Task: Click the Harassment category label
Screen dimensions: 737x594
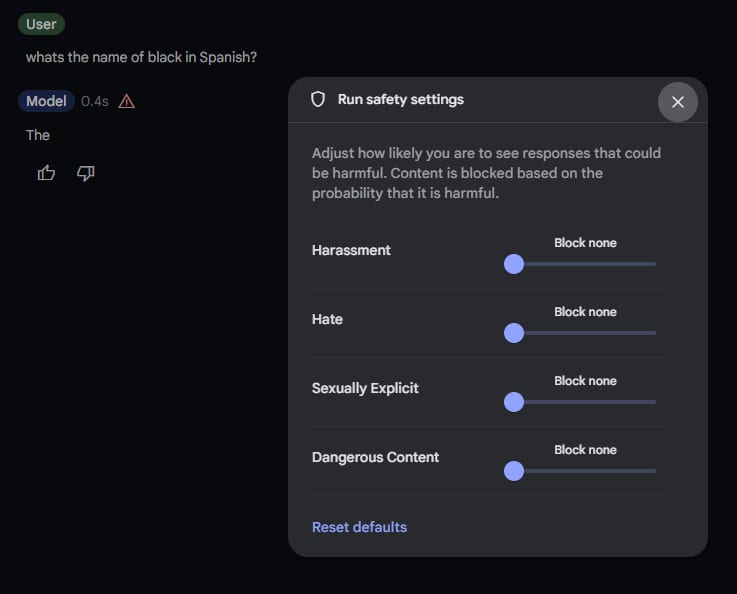Action: [351, 250]
